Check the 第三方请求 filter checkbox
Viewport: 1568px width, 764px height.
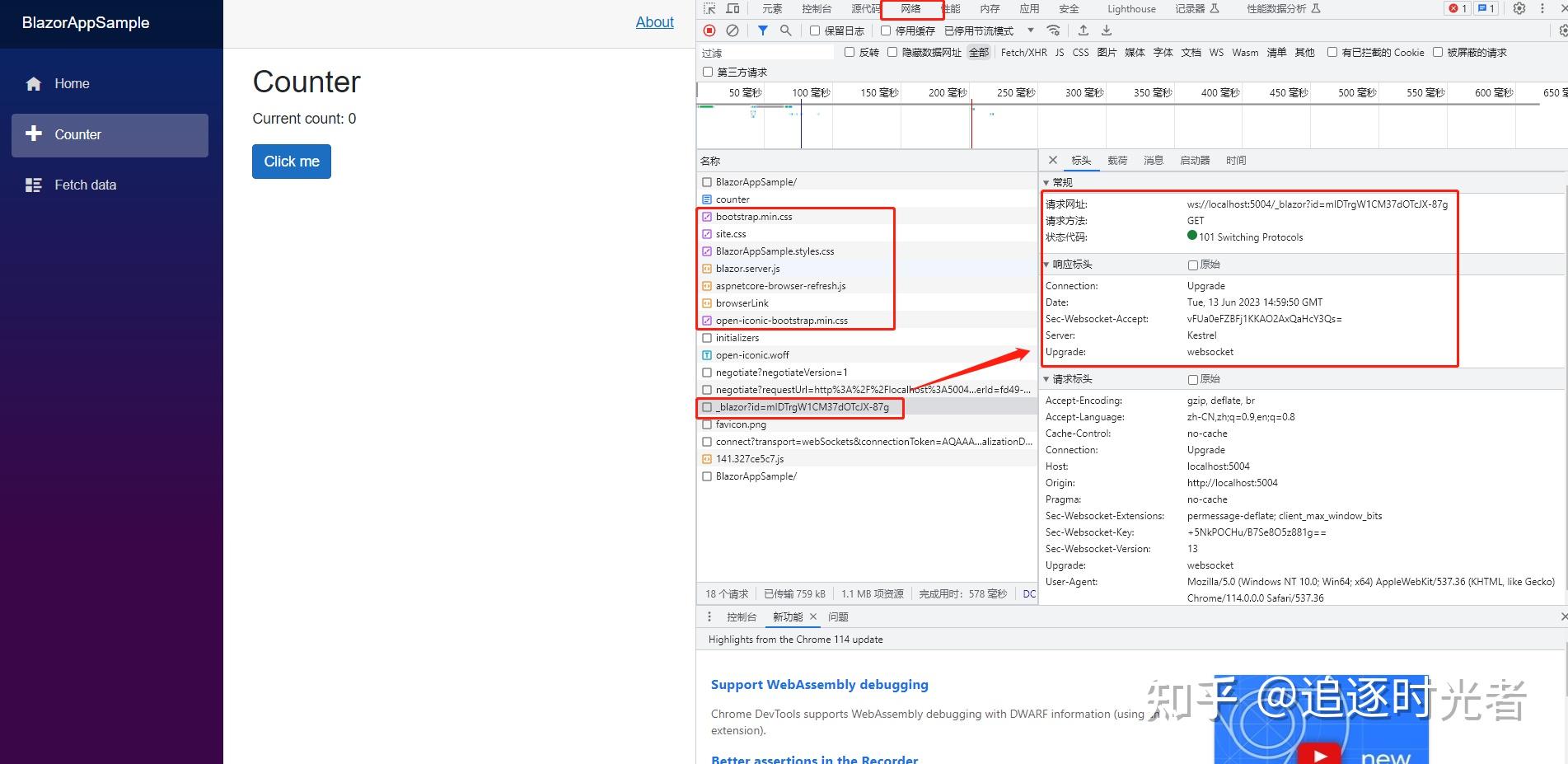coord(707,73)
